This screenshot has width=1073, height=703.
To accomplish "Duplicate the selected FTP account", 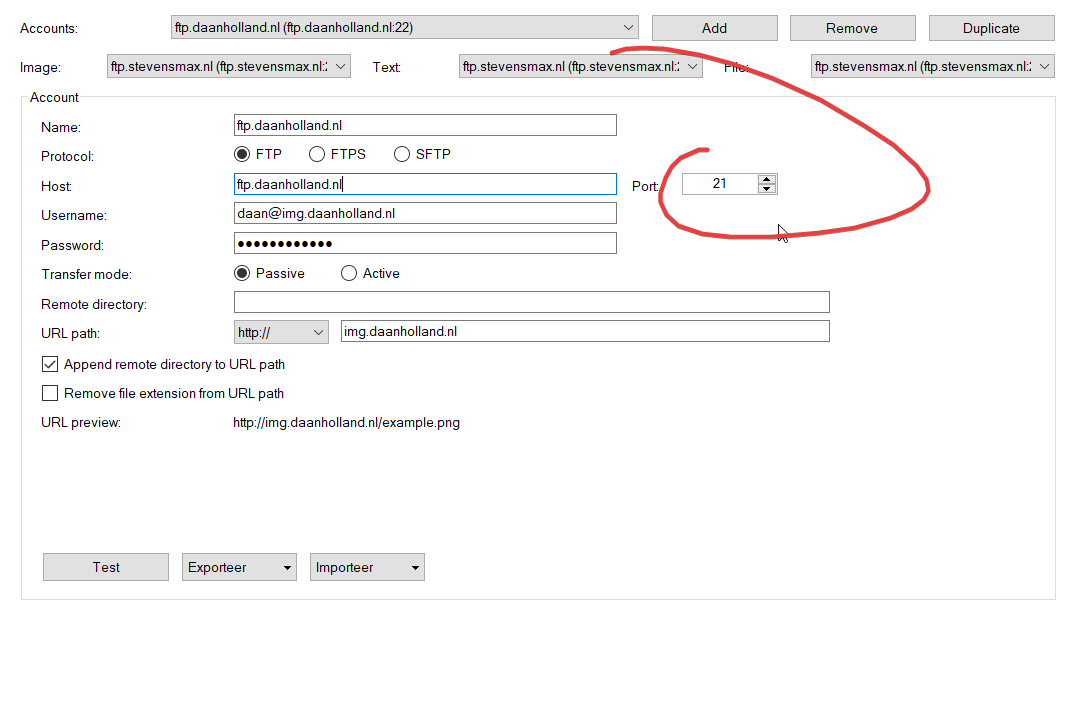I will point(990,28).
